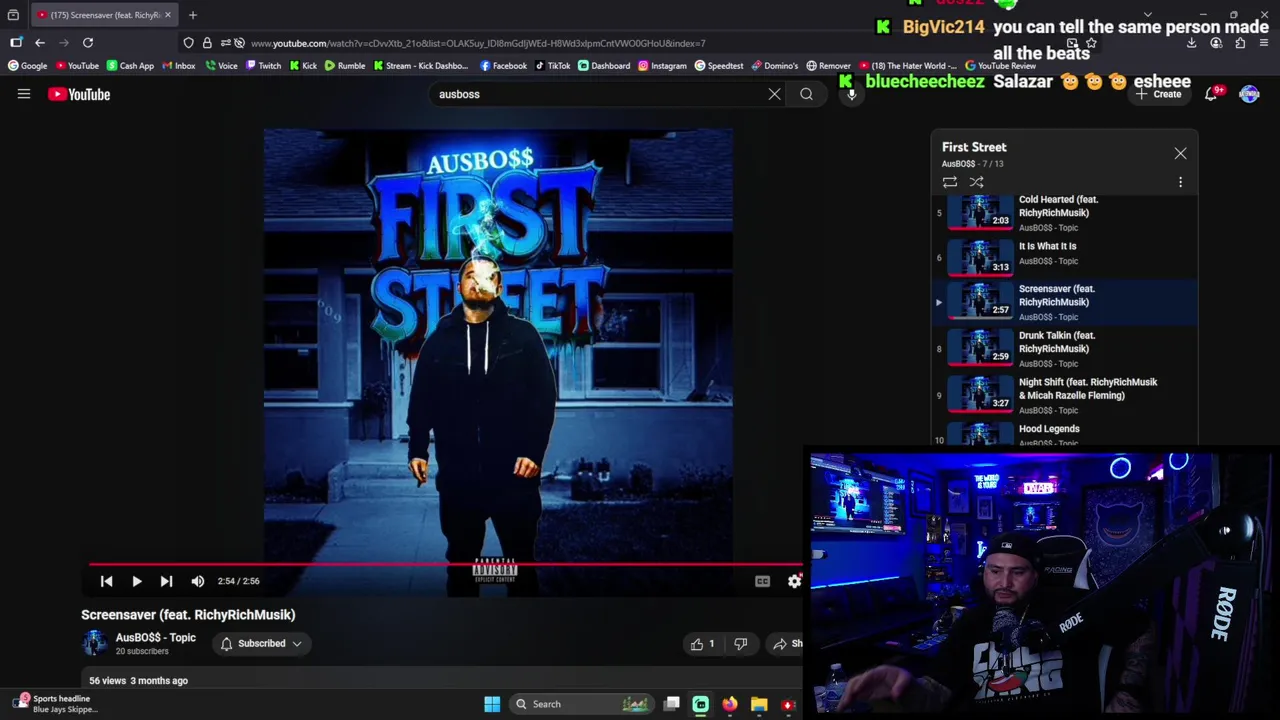This screenshot has width=1280, height=720.
Task: Toggle playlist loop for First Street
Action: (x=950, y=182)
